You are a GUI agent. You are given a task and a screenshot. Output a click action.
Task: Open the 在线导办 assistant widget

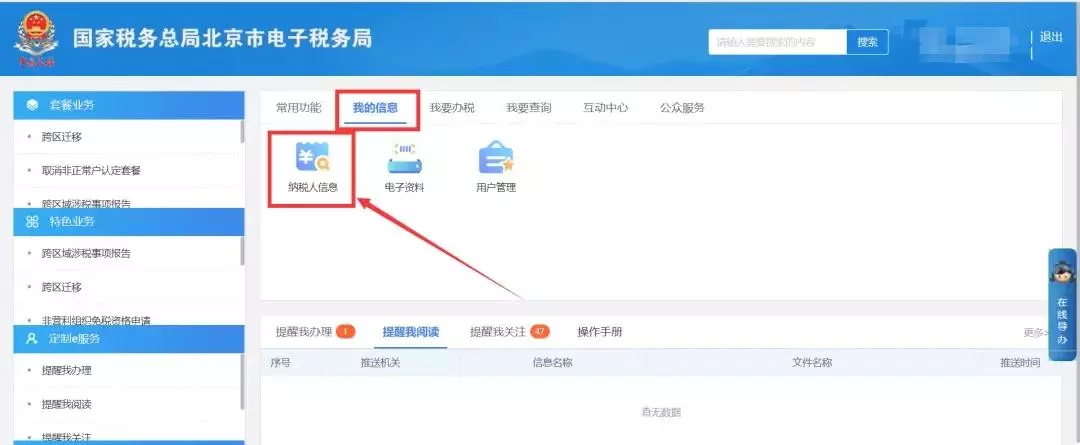1063,304
